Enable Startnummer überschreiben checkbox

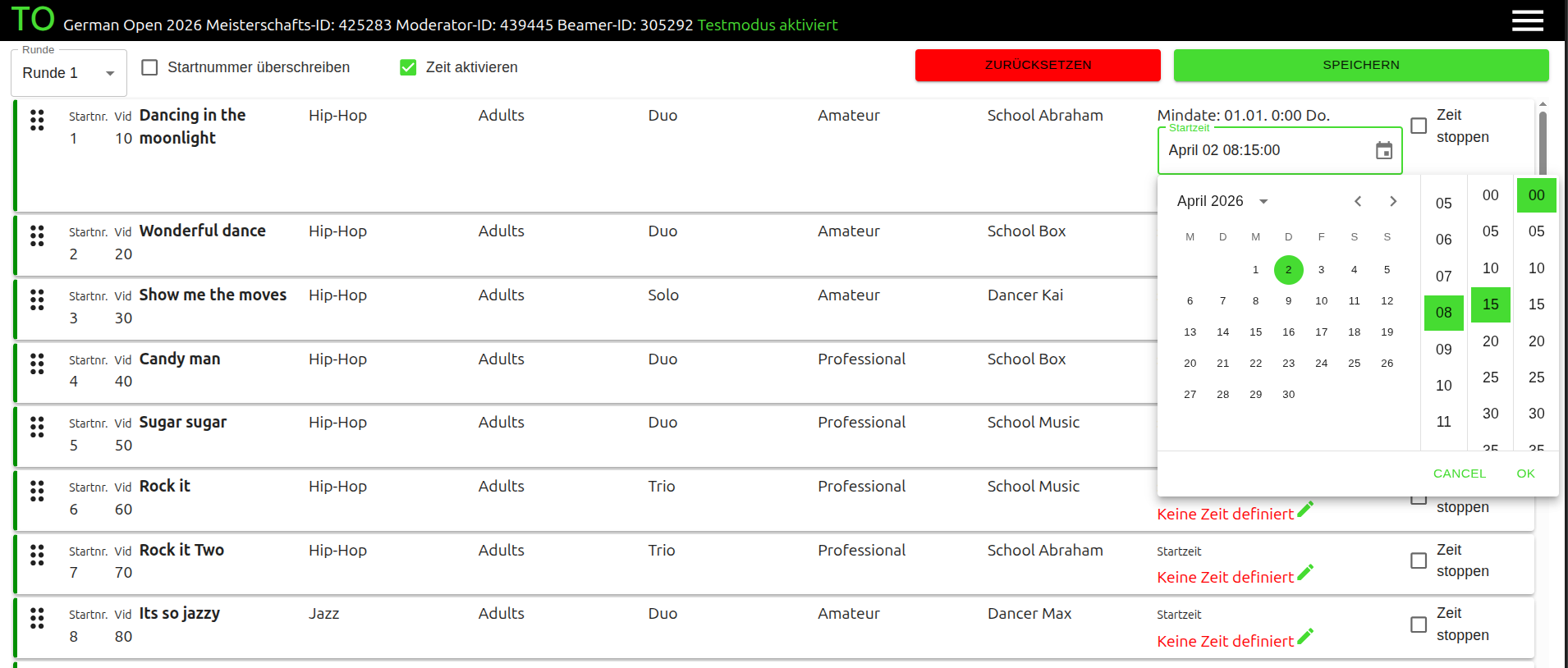tap(149, 67)
